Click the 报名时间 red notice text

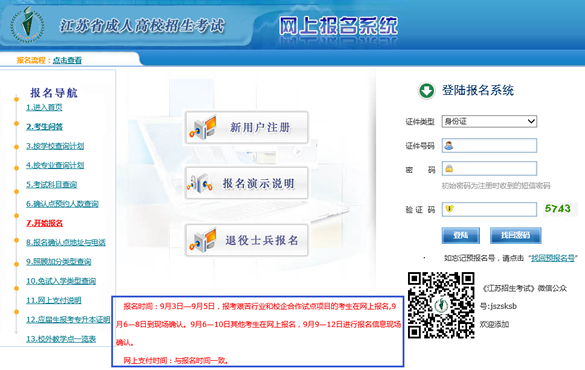pyautogui.click(x=258, y=324)
